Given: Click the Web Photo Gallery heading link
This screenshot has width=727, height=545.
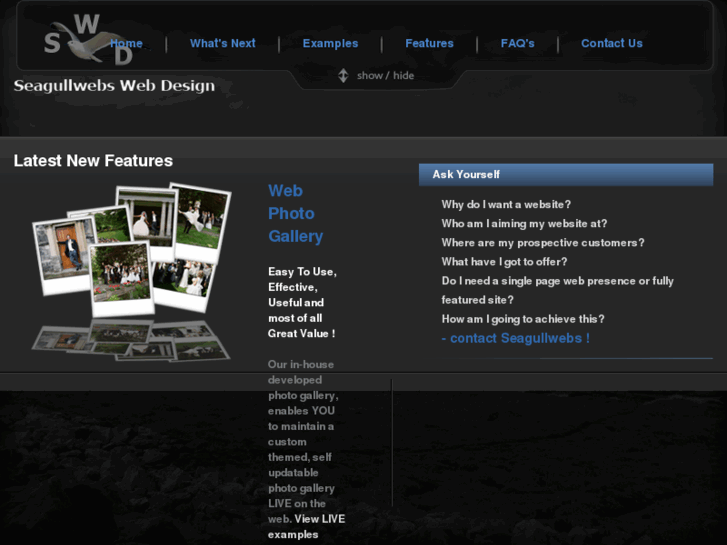Looking at the screenshot, I should (295, 213).
